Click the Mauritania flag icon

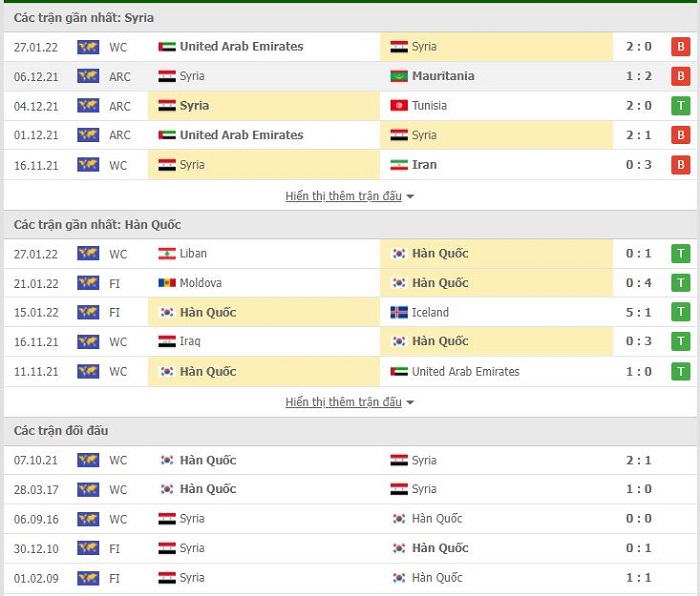(x=399, y=76)
